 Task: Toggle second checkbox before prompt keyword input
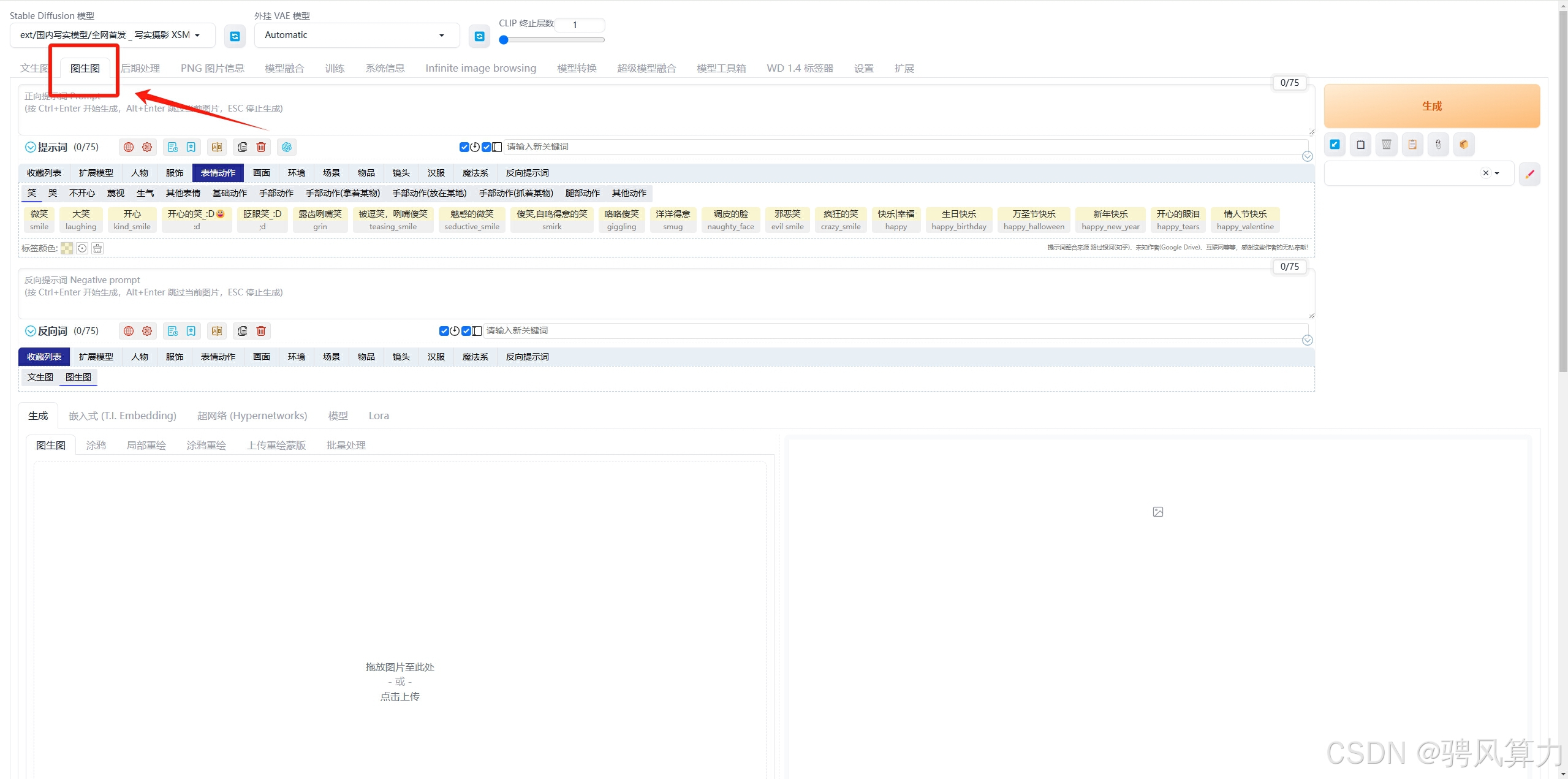[x=487, y=147]
